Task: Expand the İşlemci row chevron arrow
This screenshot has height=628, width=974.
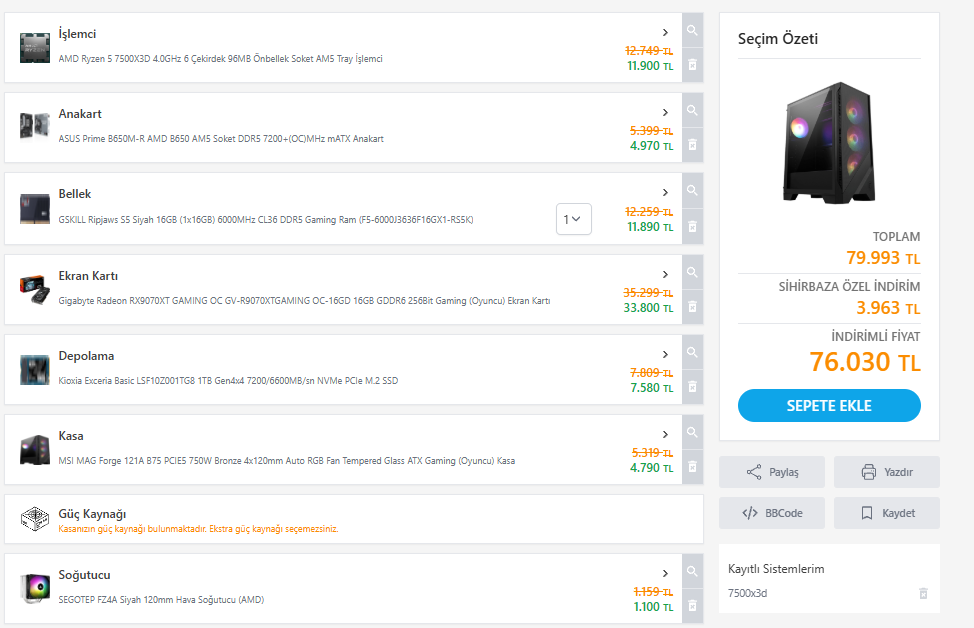Action: point(665,33)
